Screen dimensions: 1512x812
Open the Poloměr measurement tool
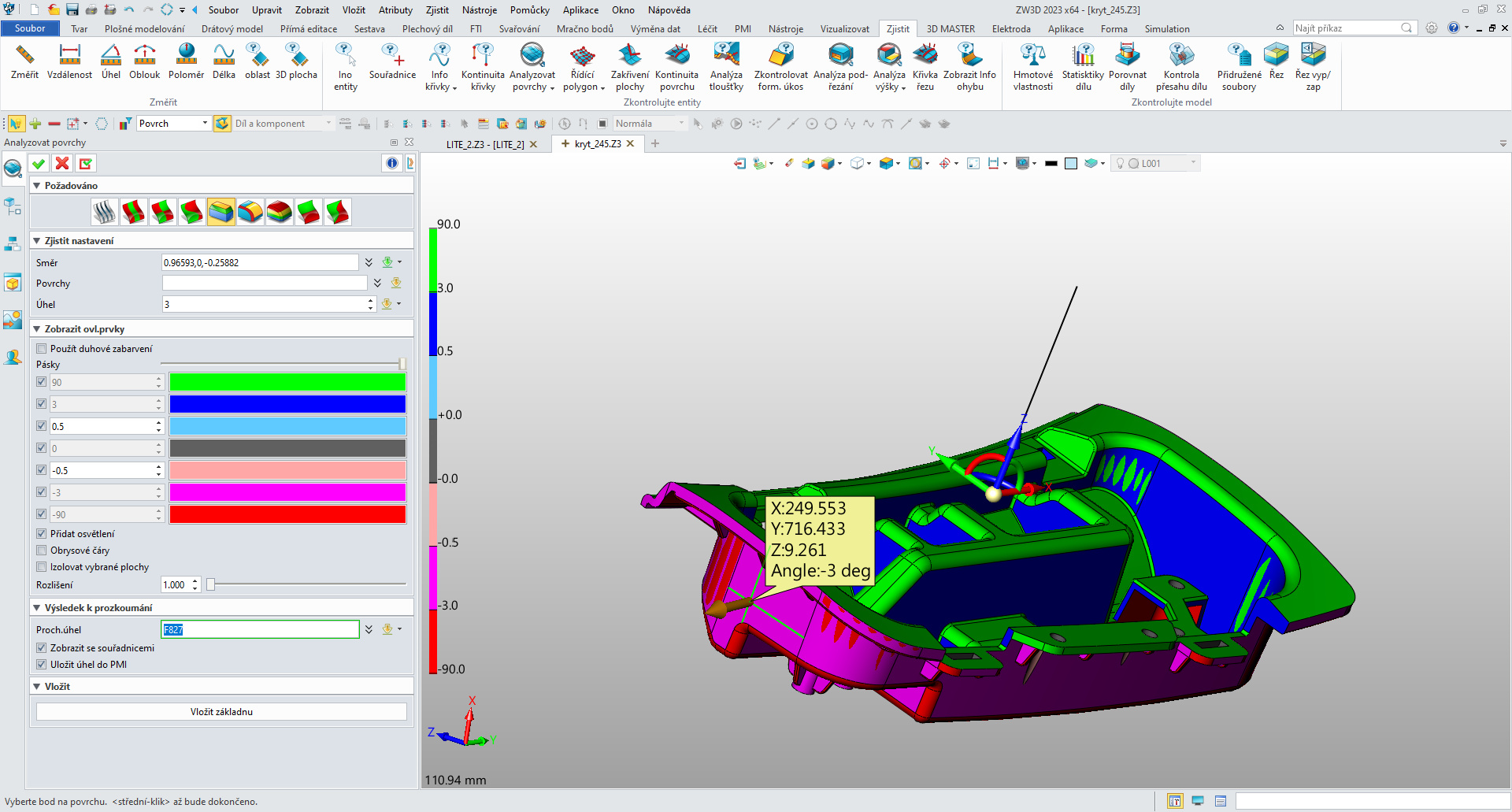point(186,61)
